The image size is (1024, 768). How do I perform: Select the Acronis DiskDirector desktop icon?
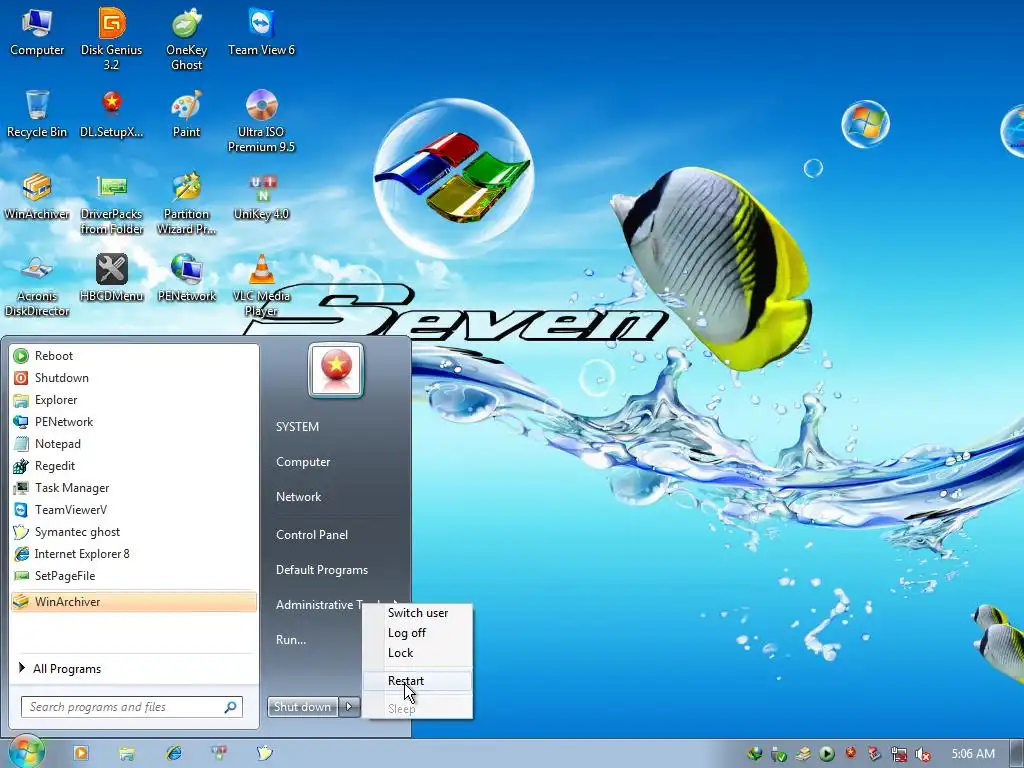pyautogui.click(x=37, y=286)
